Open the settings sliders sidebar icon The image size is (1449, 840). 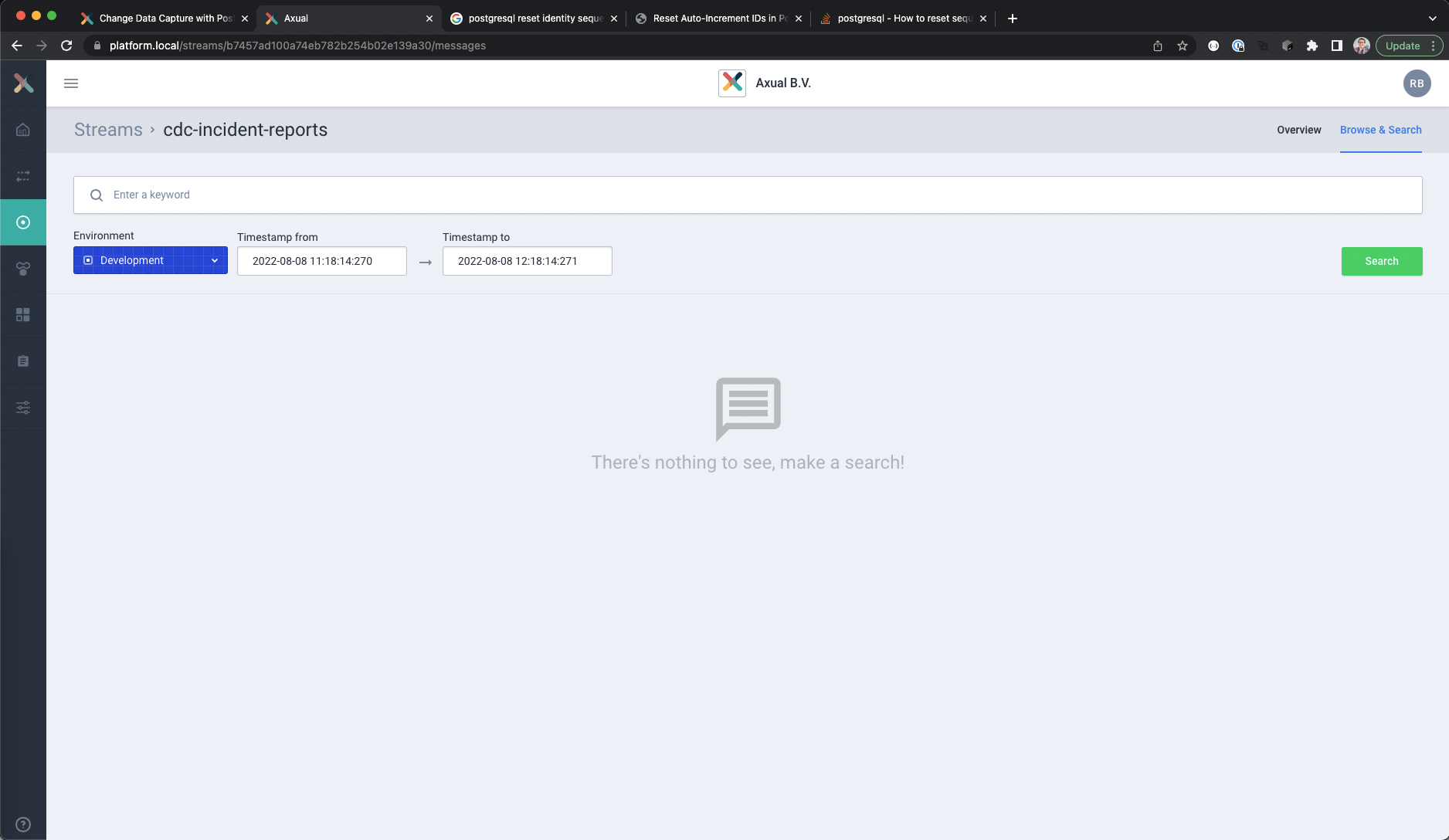pyautogui.click(x=23, y=408)
